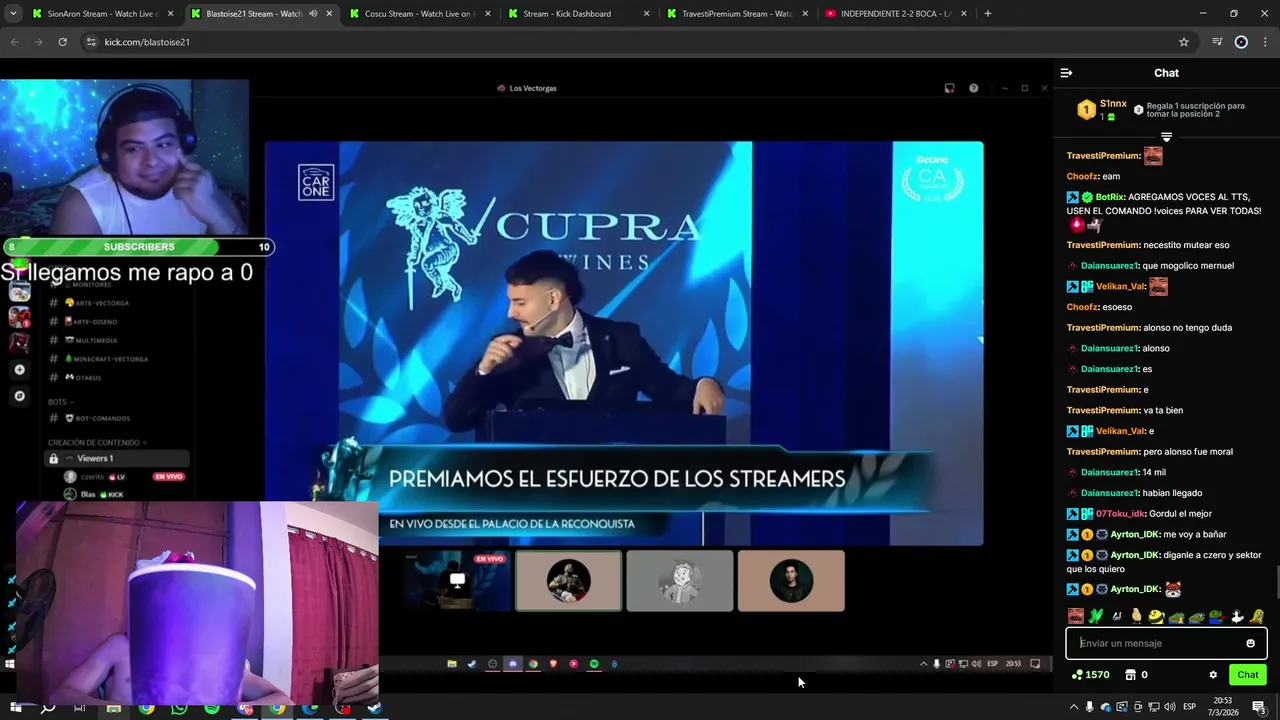Expand the gifter leaderboard toggle
This screenshot has width=1280, height=720.
click(x=1166, y=136)
